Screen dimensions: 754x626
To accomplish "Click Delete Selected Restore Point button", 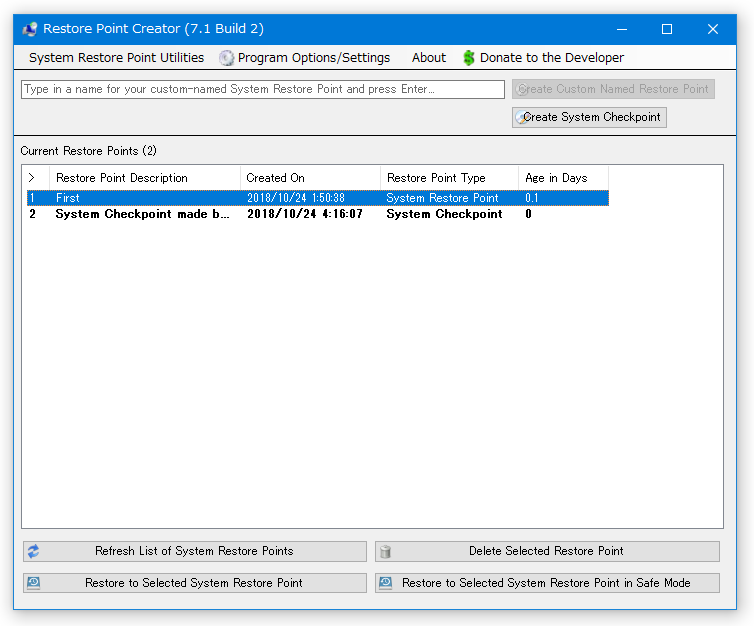I will coord(547,551).
